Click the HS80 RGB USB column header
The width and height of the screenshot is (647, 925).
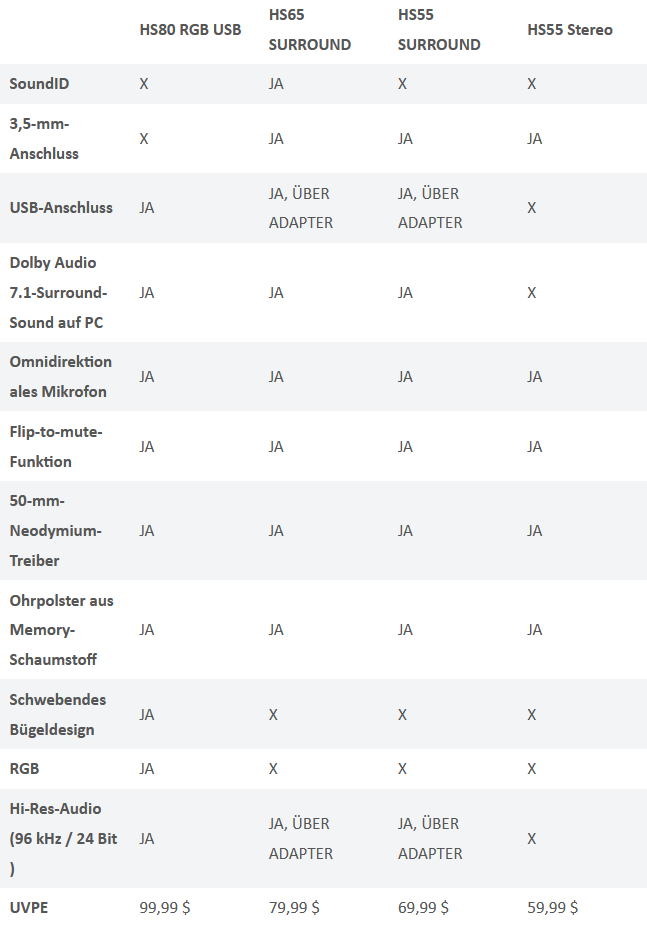(x=190, y=29)
